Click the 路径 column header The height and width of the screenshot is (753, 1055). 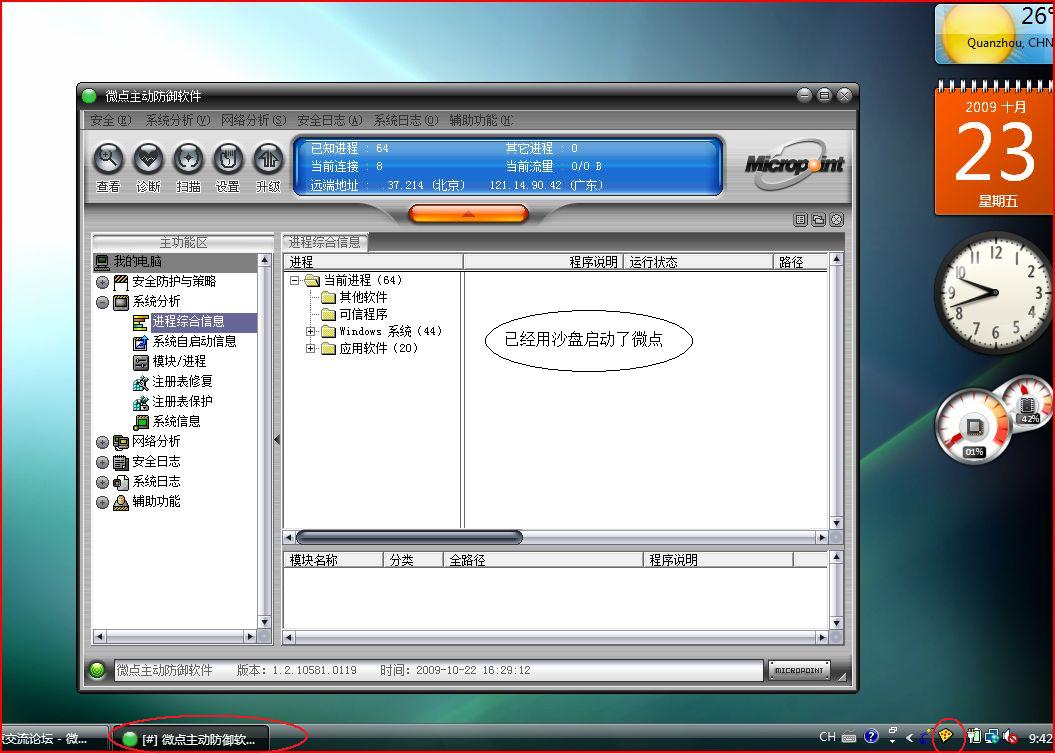(x=801, y=262)
